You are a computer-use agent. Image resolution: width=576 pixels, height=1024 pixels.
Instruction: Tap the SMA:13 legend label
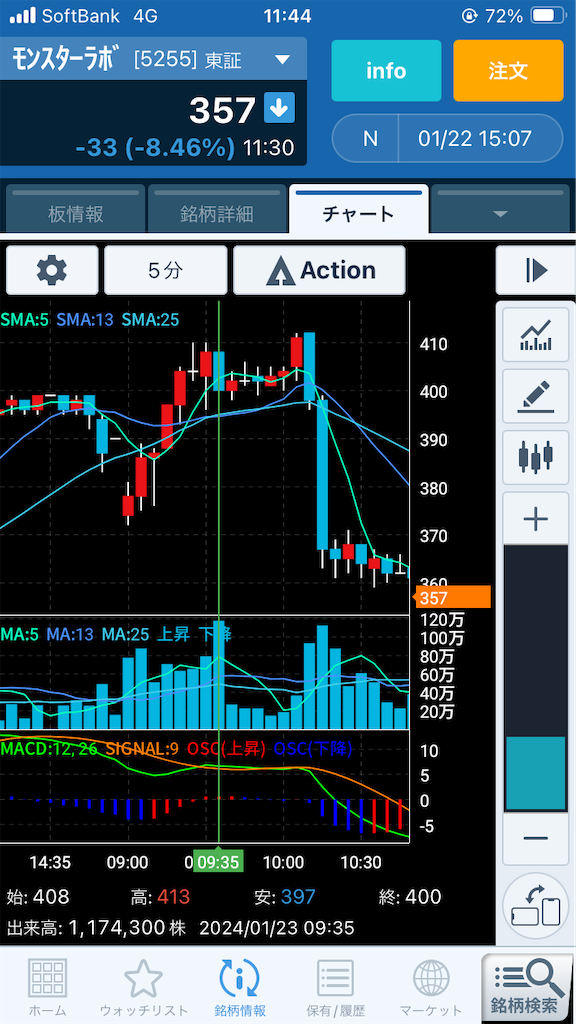click(85, 320)
